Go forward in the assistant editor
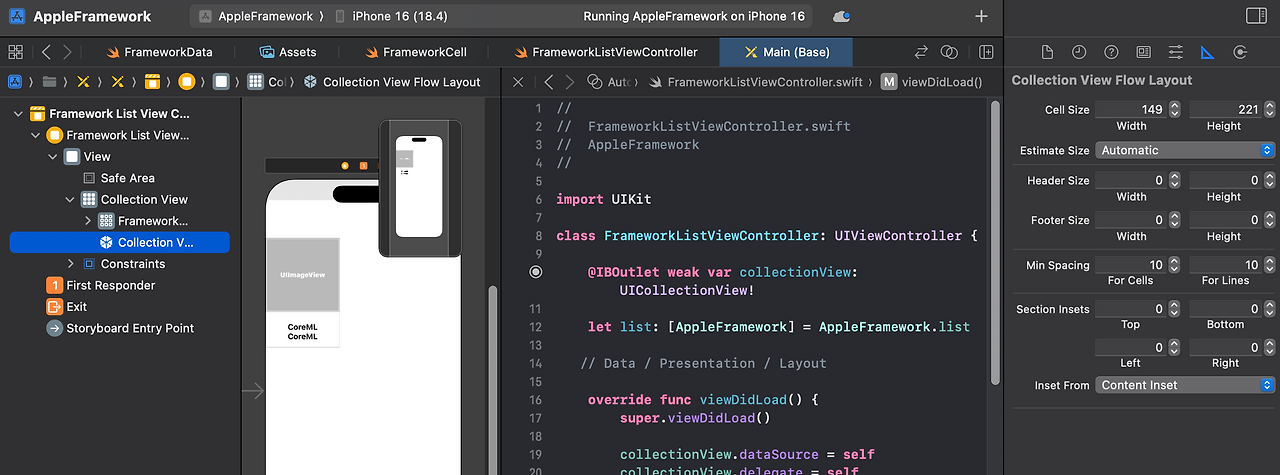This screenshot has height=475, width=1280. [569, 82]
